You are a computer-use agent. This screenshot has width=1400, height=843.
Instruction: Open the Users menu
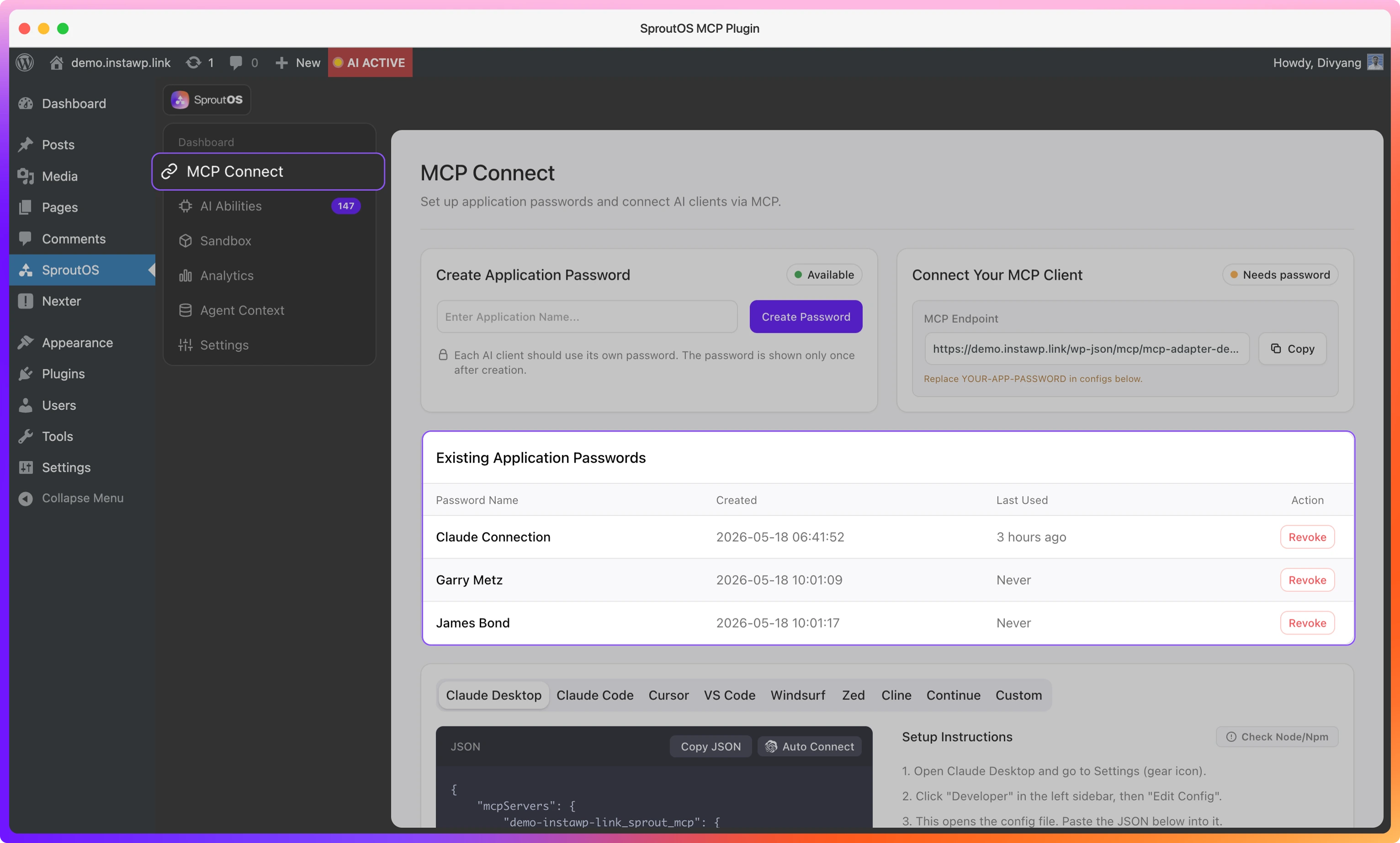point(58,405)
